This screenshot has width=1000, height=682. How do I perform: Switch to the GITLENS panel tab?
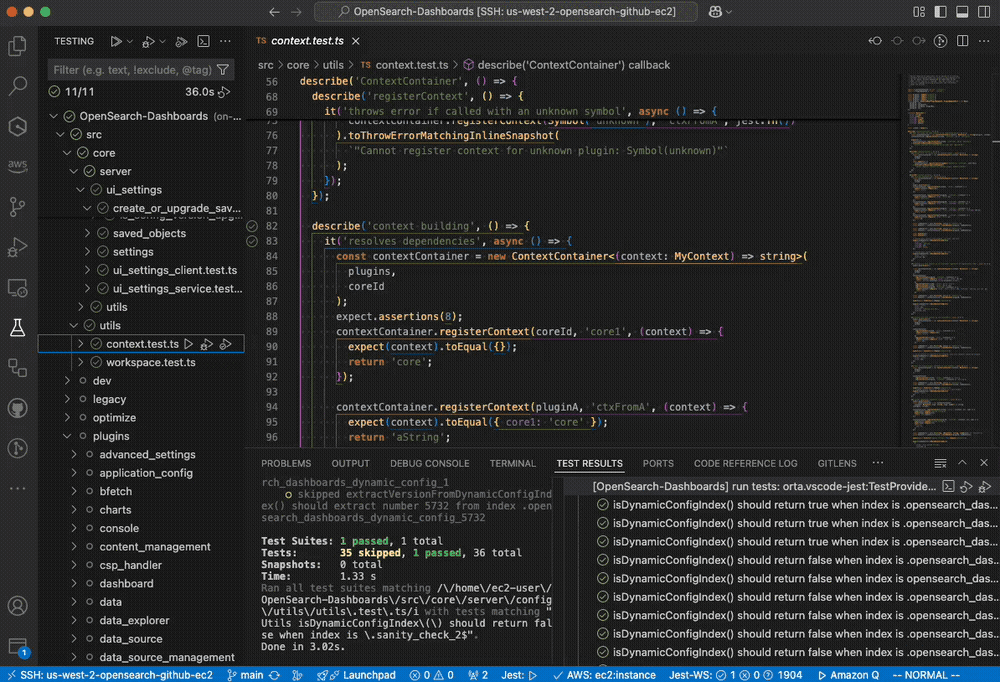pyautogui.click(x=837, y=463)
